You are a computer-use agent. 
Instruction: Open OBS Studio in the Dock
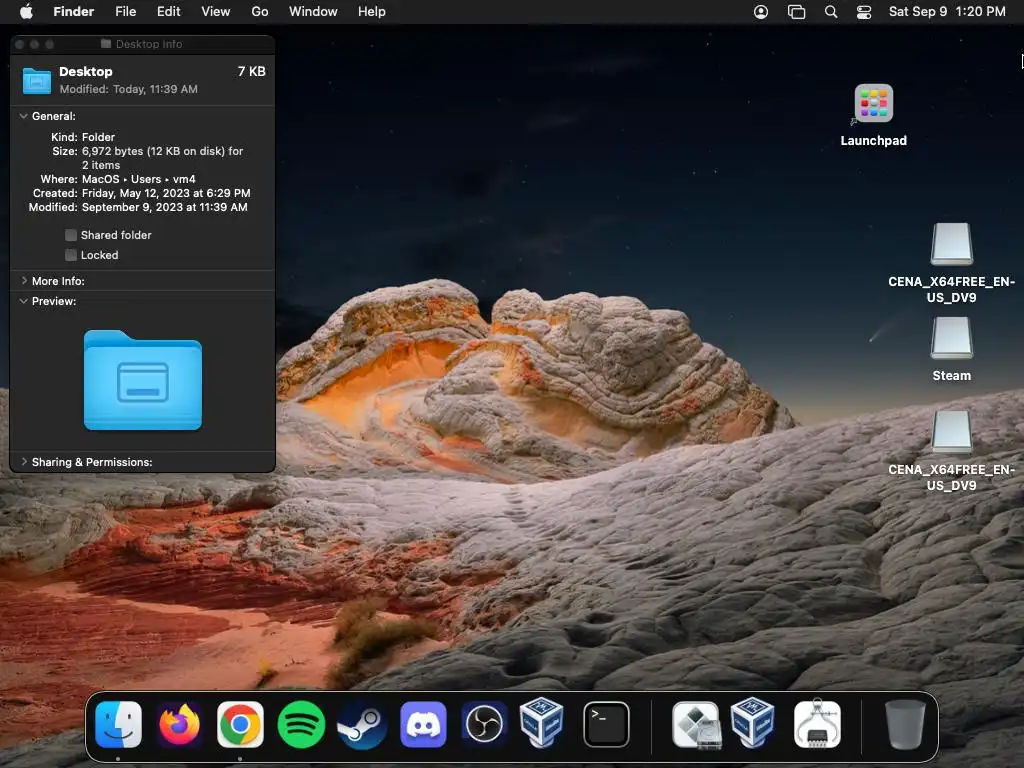pyautogui.click(x=484, y=724)
